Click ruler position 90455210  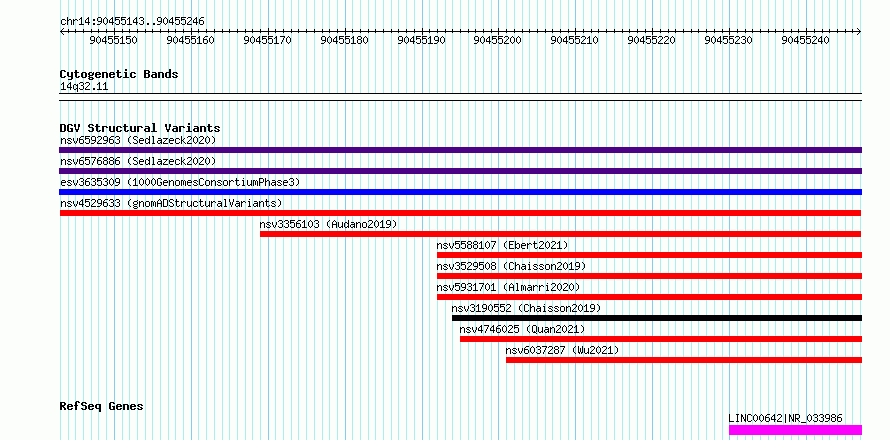pos(575,40)
